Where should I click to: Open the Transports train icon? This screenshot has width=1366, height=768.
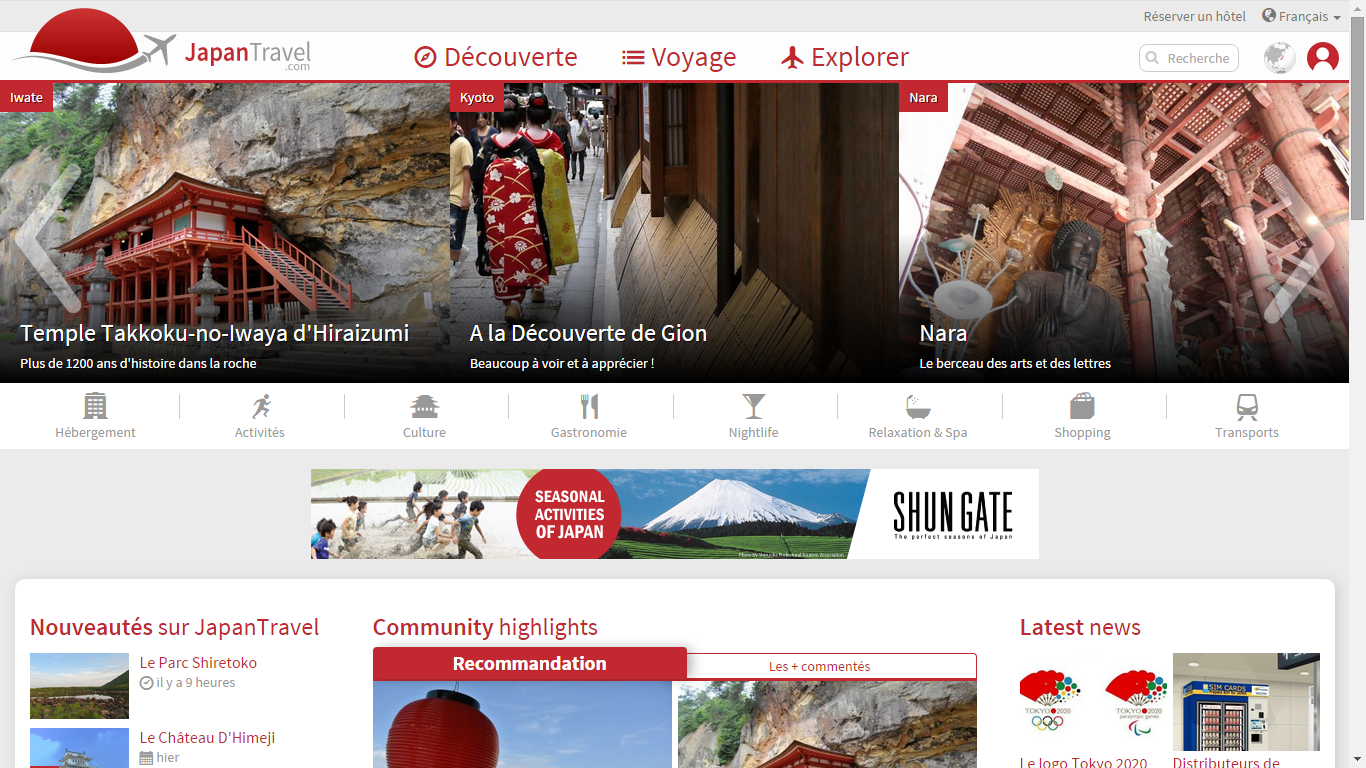tap(1247, 406)
